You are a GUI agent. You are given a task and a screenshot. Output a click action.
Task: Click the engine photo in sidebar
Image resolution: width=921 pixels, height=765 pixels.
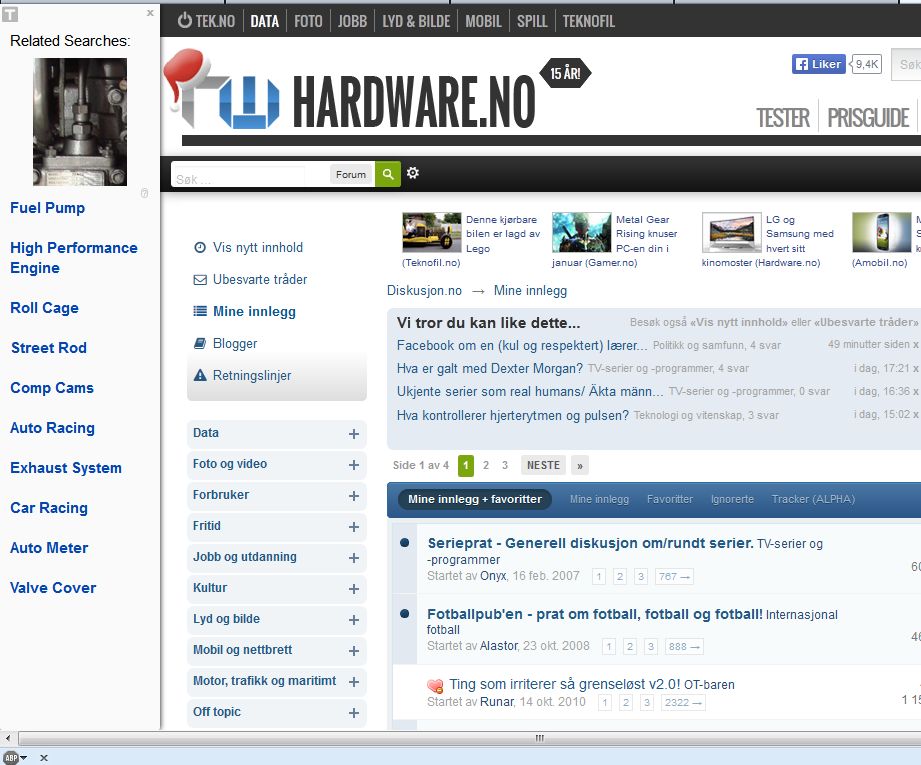click(x=80, y=122)
